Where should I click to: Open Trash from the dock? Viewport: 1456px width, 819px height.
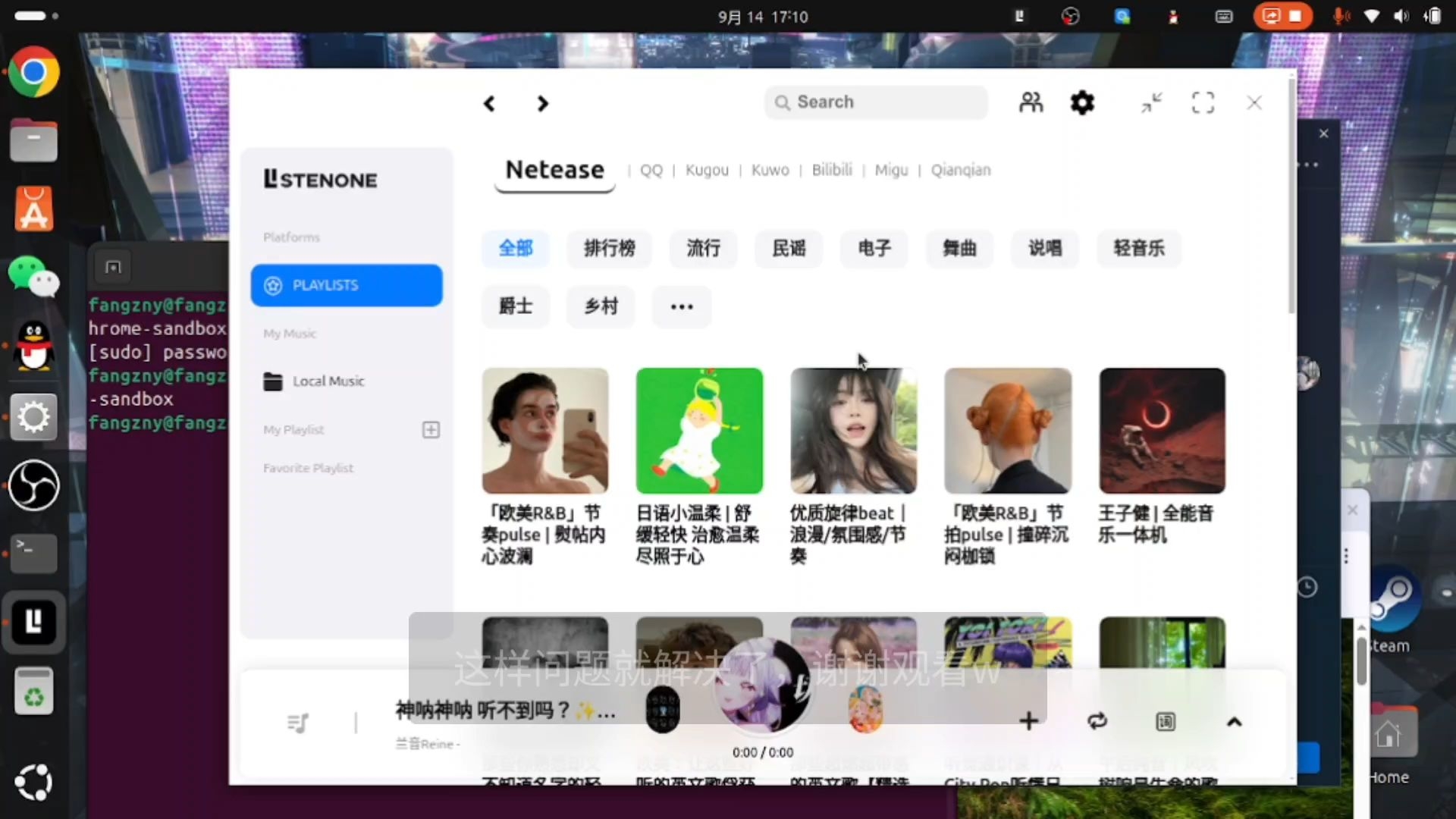pyautogui.click(x=33, y=691)
